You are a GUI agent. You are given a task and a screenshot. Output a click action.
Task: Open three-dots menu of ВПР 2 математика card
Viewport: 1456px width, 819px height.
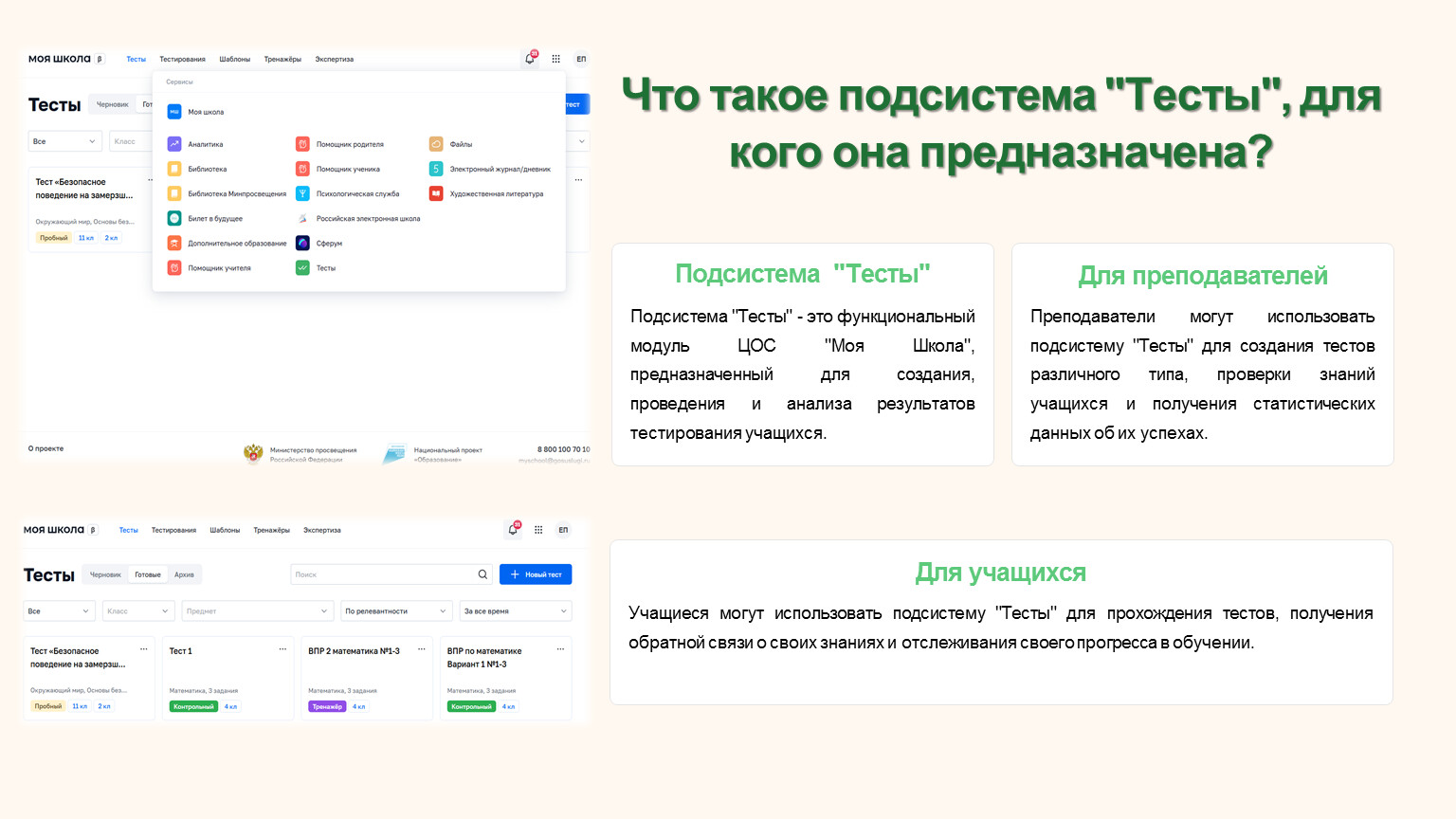click(x=421, y=649)
